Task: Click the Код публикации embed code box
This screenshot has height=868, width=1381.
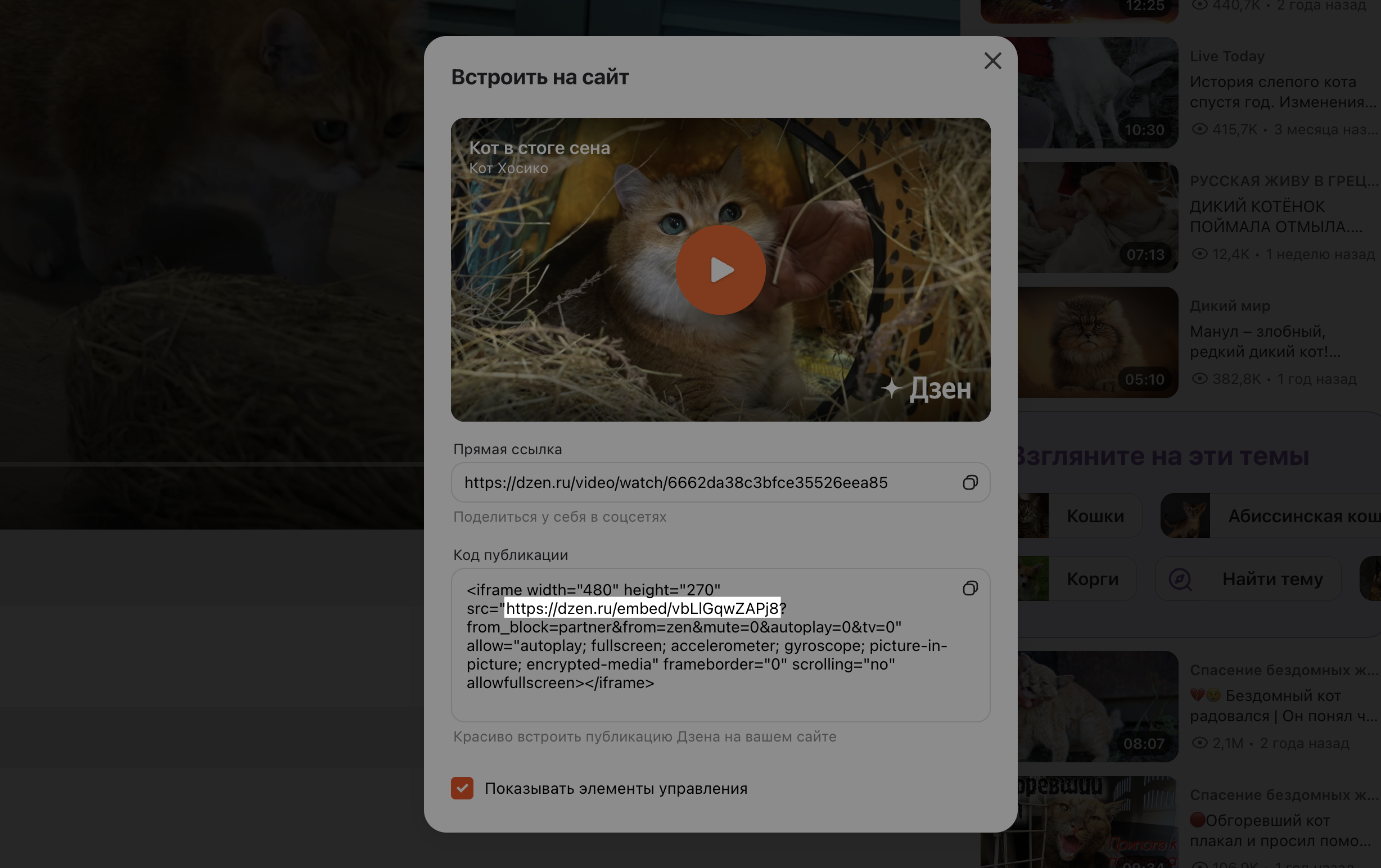Action: (720, 645)
